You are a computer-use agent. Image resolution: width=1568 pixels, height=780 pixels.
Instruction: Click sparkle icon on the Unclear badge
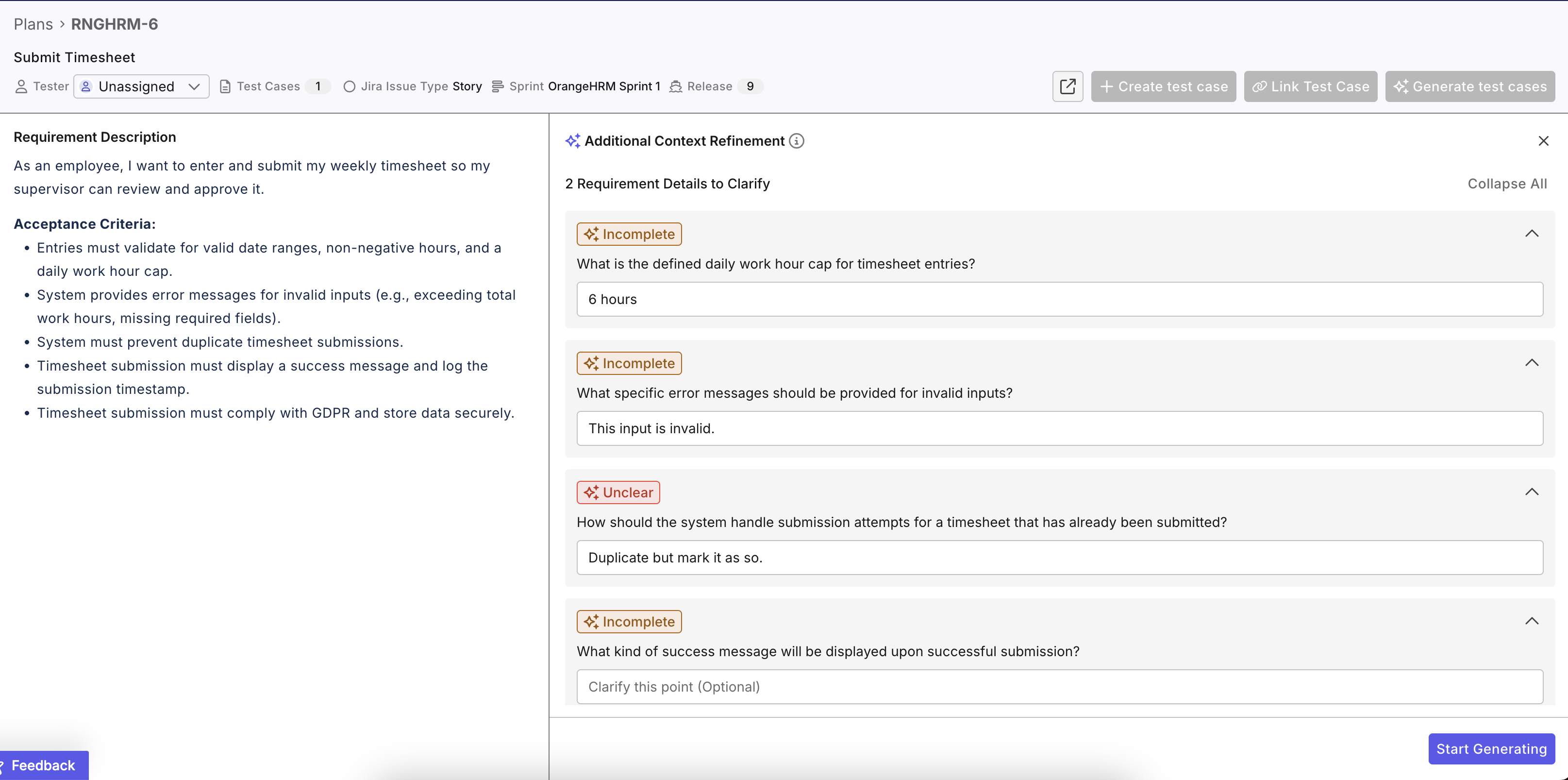coord(592,492)
